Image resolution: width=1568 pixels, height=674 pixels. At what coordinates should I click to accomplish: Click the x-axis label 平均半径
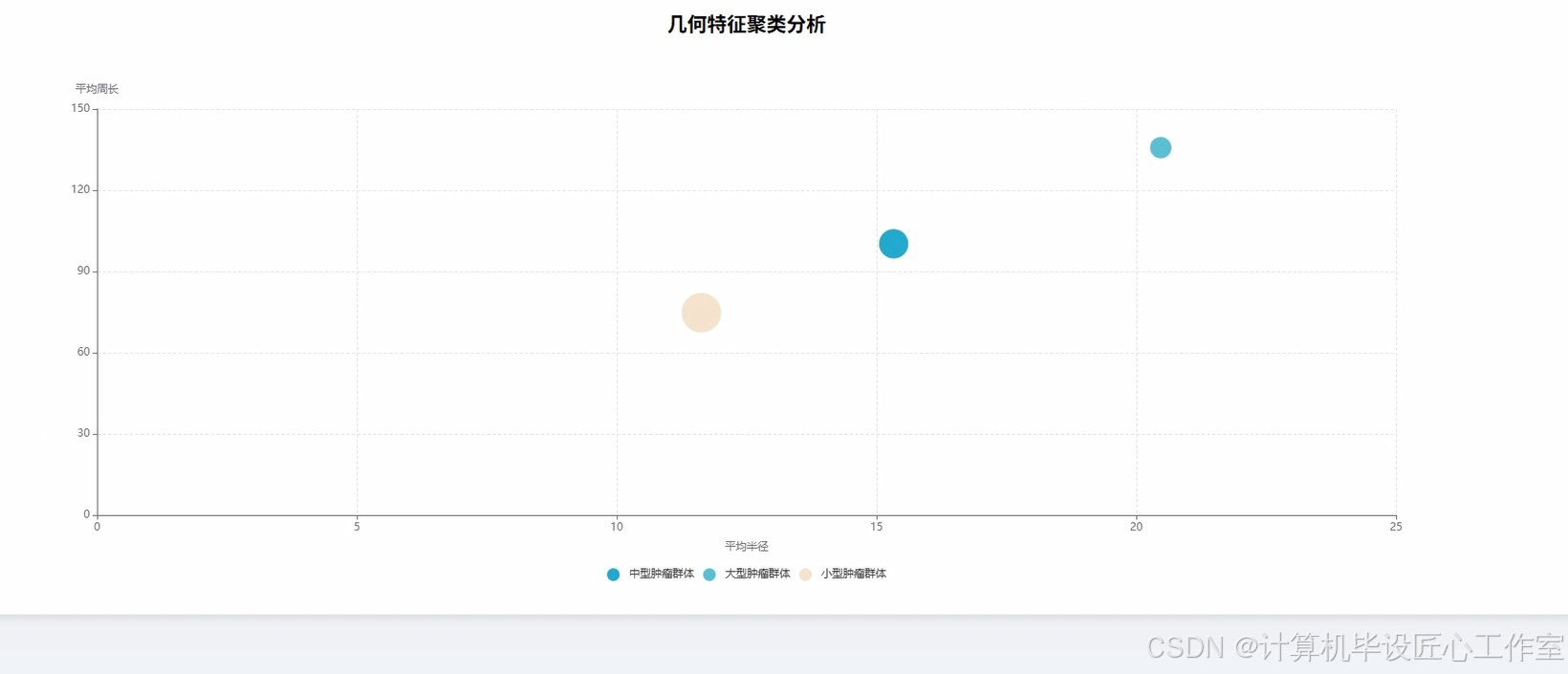coord(746,547)
